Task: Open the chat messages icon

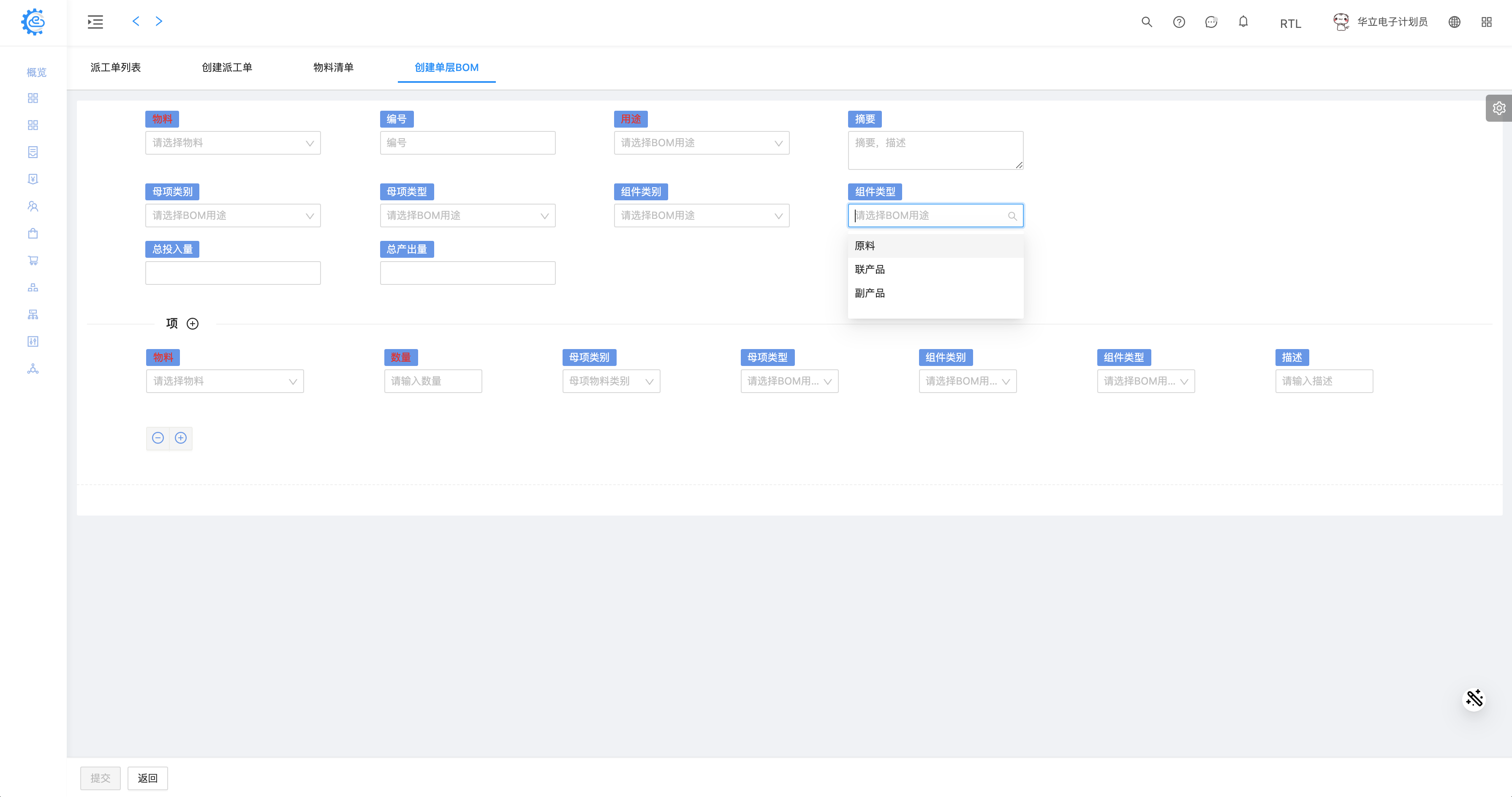Action: [1211, 22]
